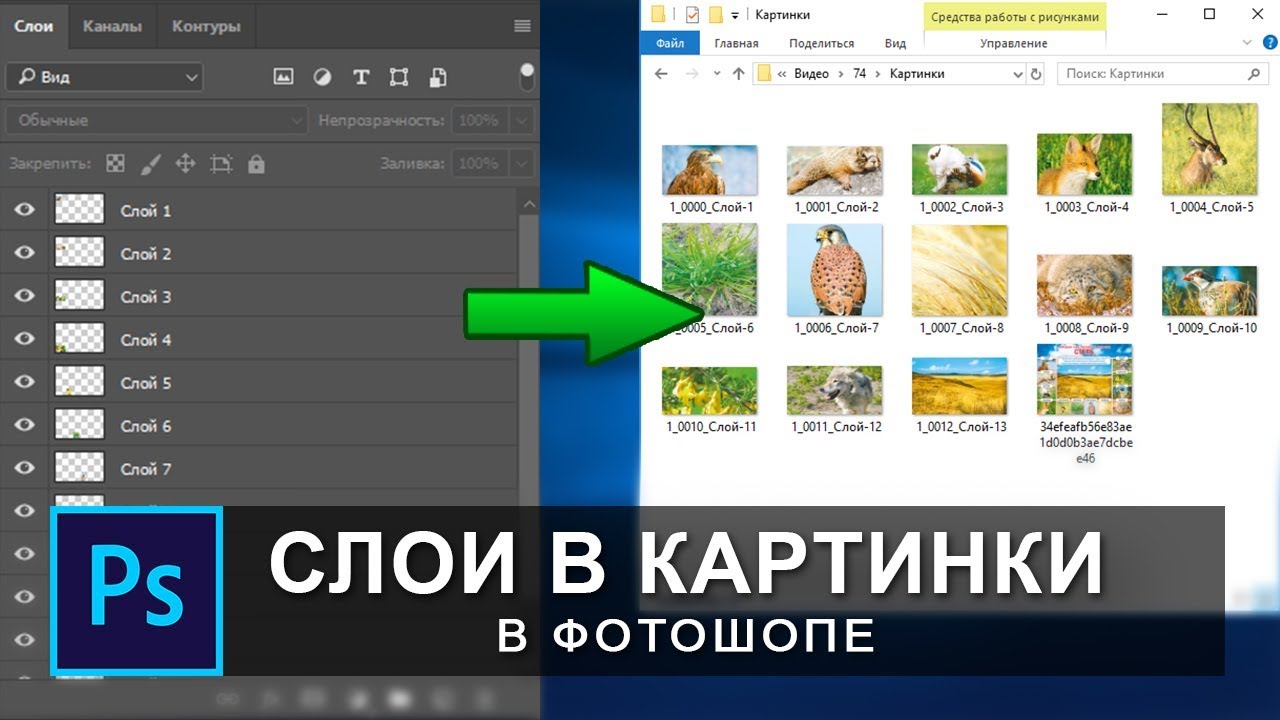Click the Видео breadcrumb in address bar

[811, 73]
